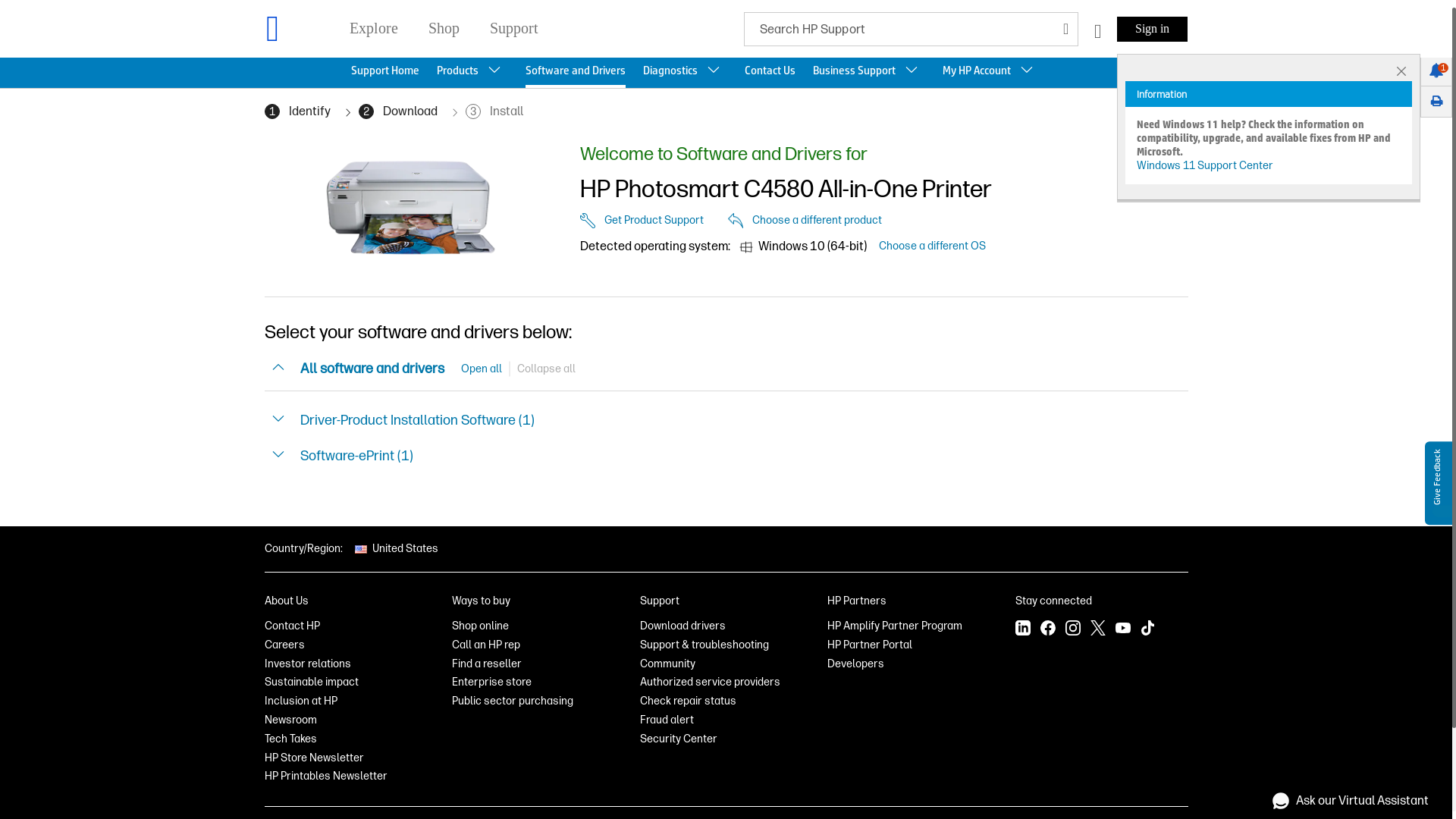Go to Support Home tab
Image resolution: width=1456 pixels, height=819 pixels.
tap(385, 71)
